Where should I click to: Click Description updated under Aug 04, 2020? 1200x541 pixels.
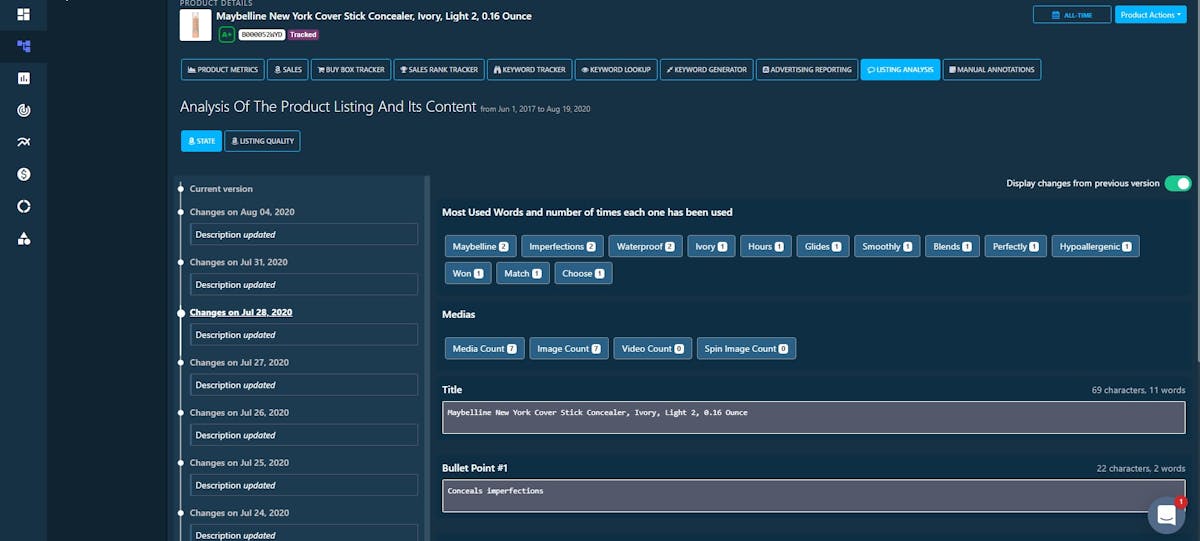click(304, 234)
